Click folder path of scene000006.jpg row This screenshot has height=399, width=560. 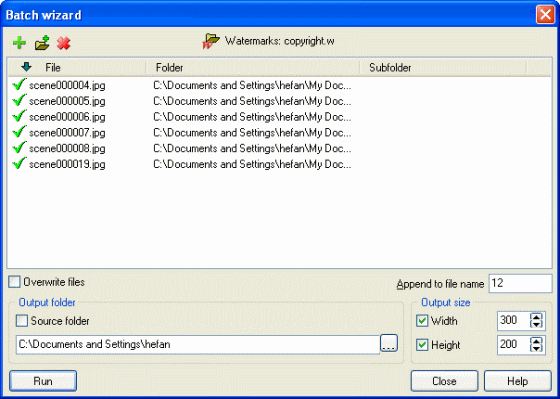click(252, 117)
